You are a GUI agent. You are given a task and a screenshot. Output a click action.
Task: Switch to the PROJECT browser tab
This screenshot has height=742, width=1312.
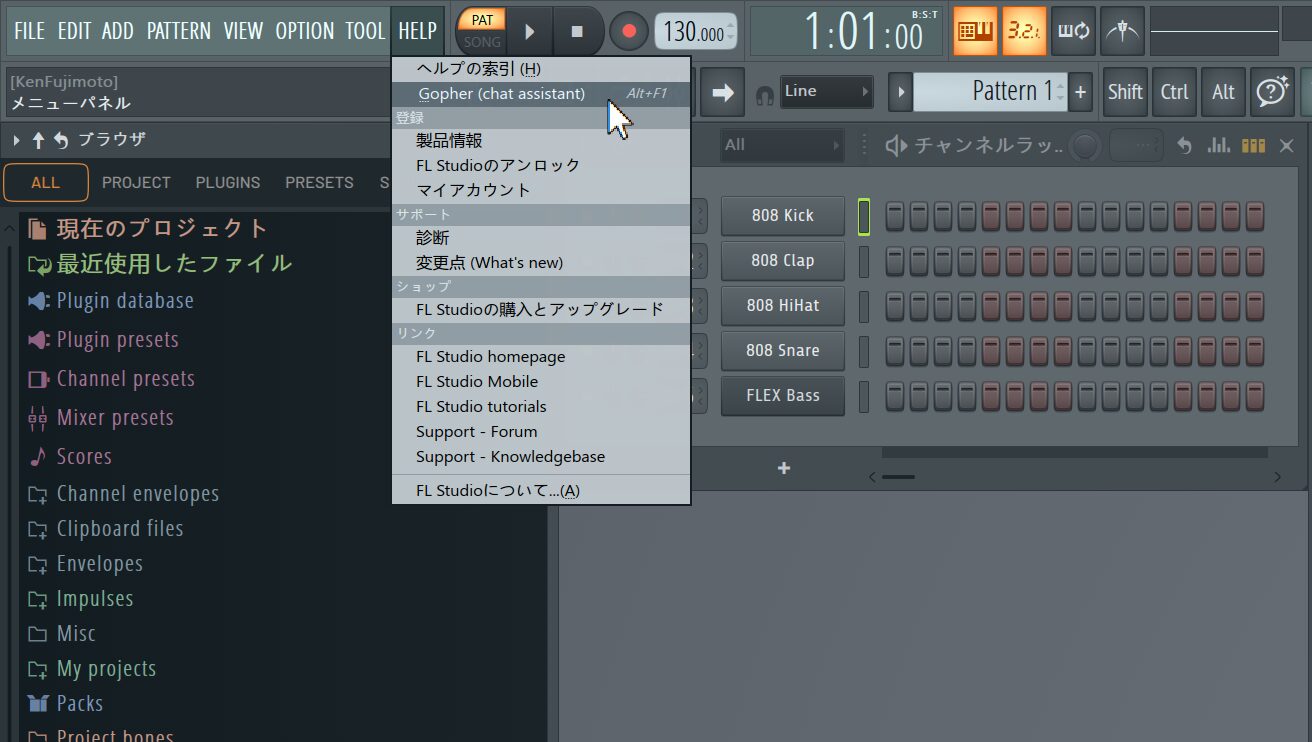[136, 183]
